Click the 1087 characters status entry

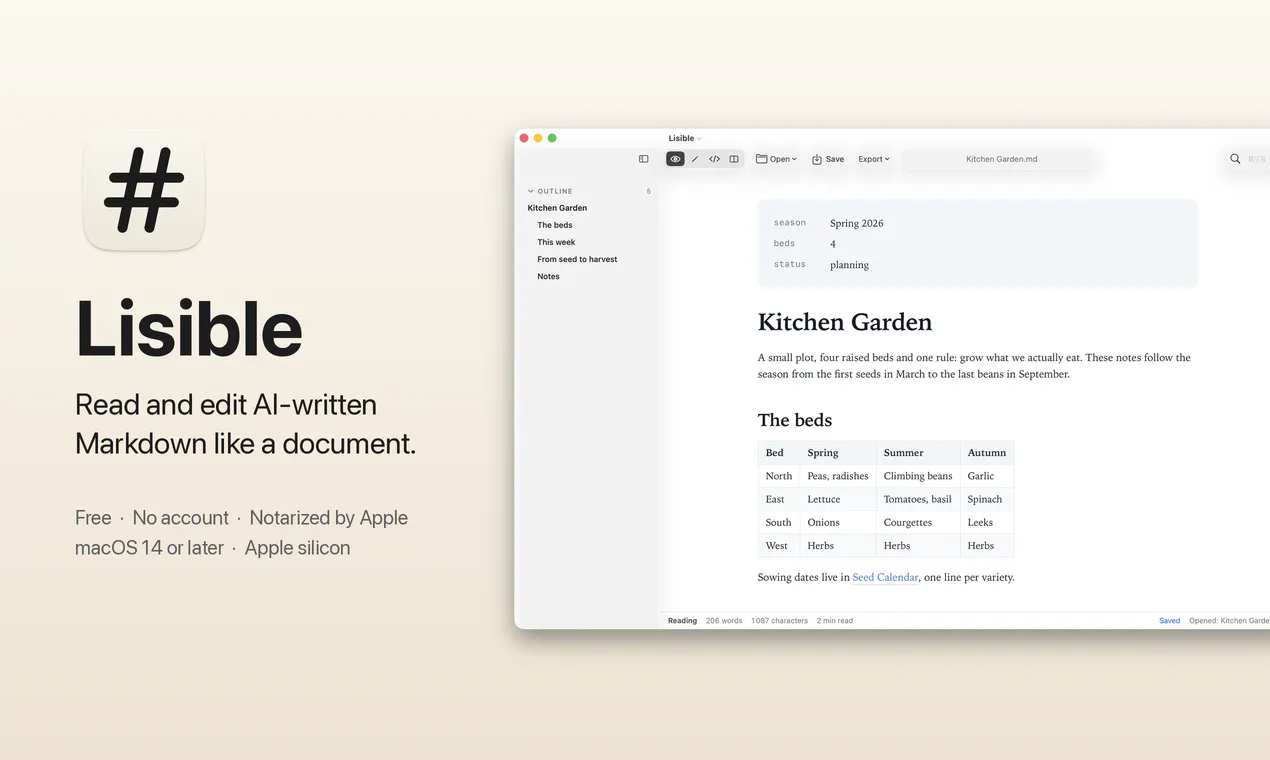click(x=780, y=621)
